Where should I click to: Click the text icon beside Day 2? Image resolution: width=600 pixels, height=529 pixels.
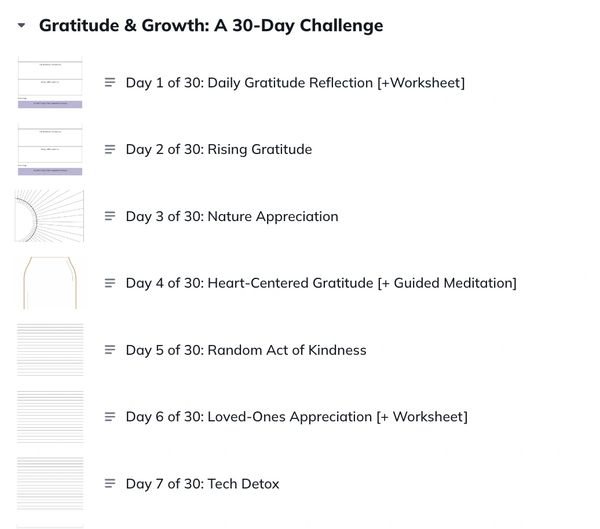pos(111,150)
